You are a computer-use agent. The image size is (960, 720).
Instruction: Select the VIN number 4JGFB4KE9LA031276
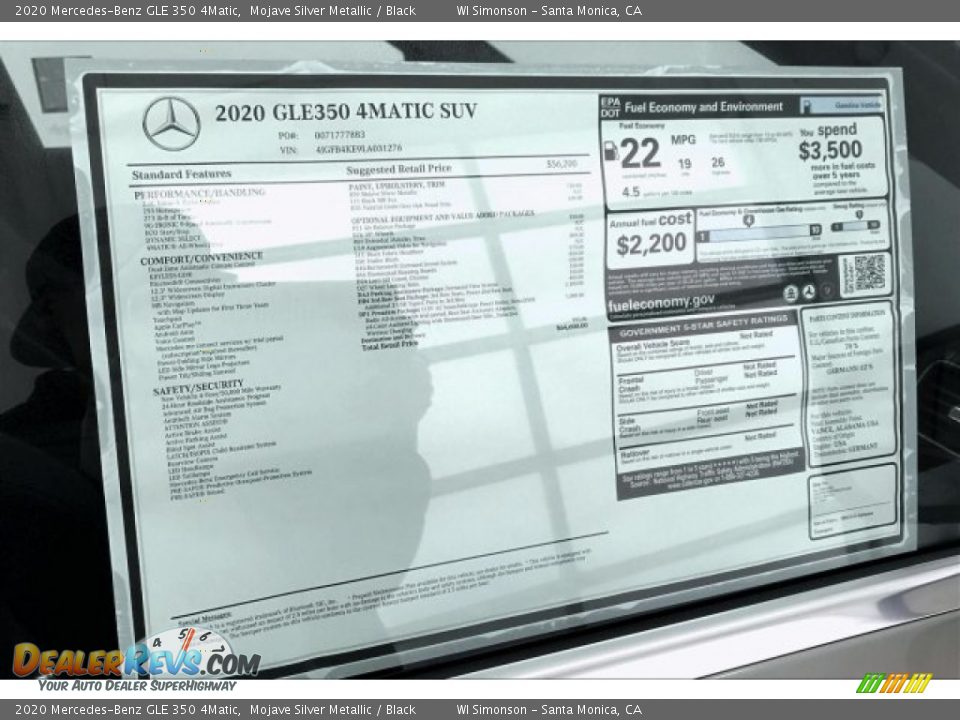click(x=359, y=148)
